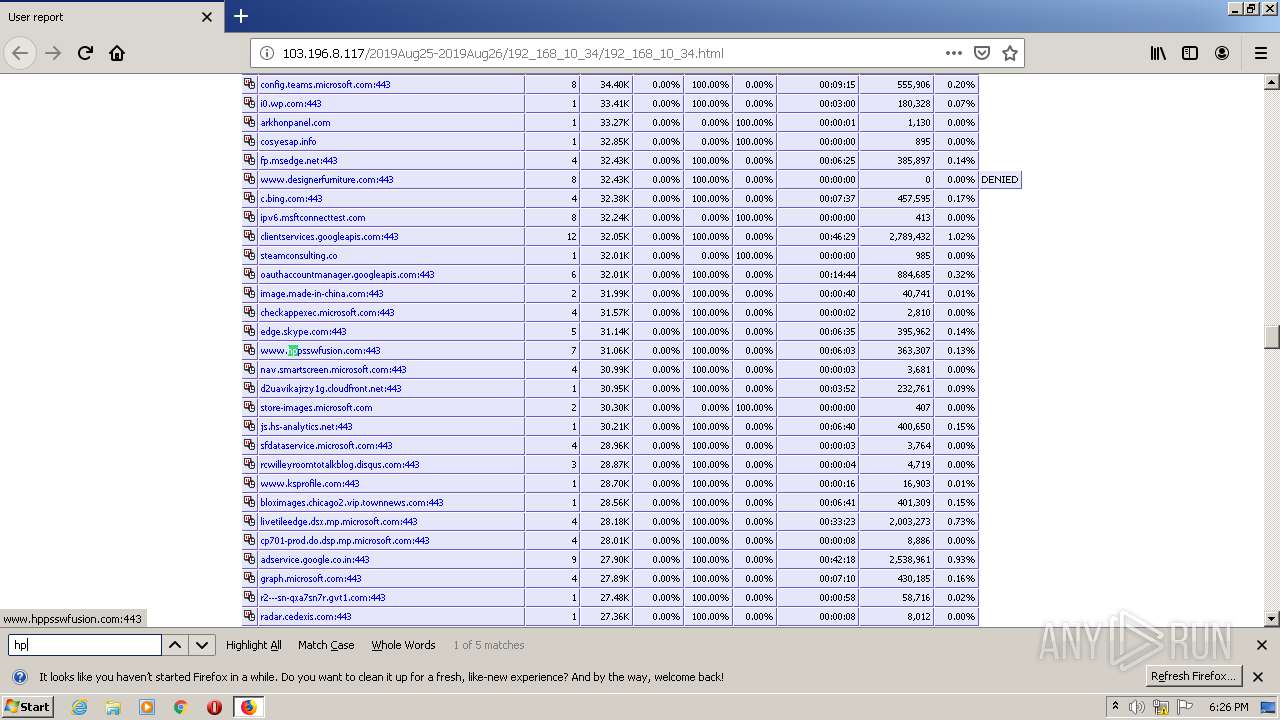This screenshot has width=1280, height=720.
Task: Show hidden system tray icons
Action: point(1115,707)
